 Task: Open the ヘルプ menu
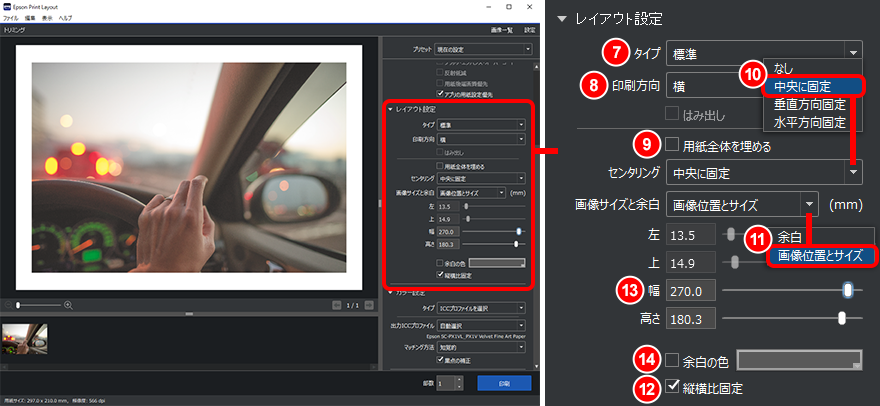pos(65,18)
